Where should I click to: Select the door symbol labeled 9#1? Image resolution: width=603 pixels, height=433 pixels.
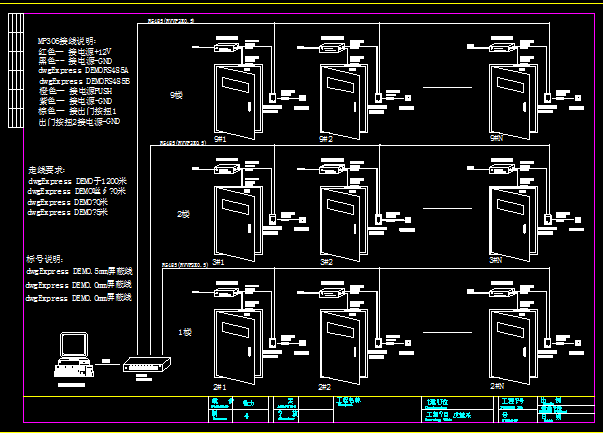(x=238, y=102)
